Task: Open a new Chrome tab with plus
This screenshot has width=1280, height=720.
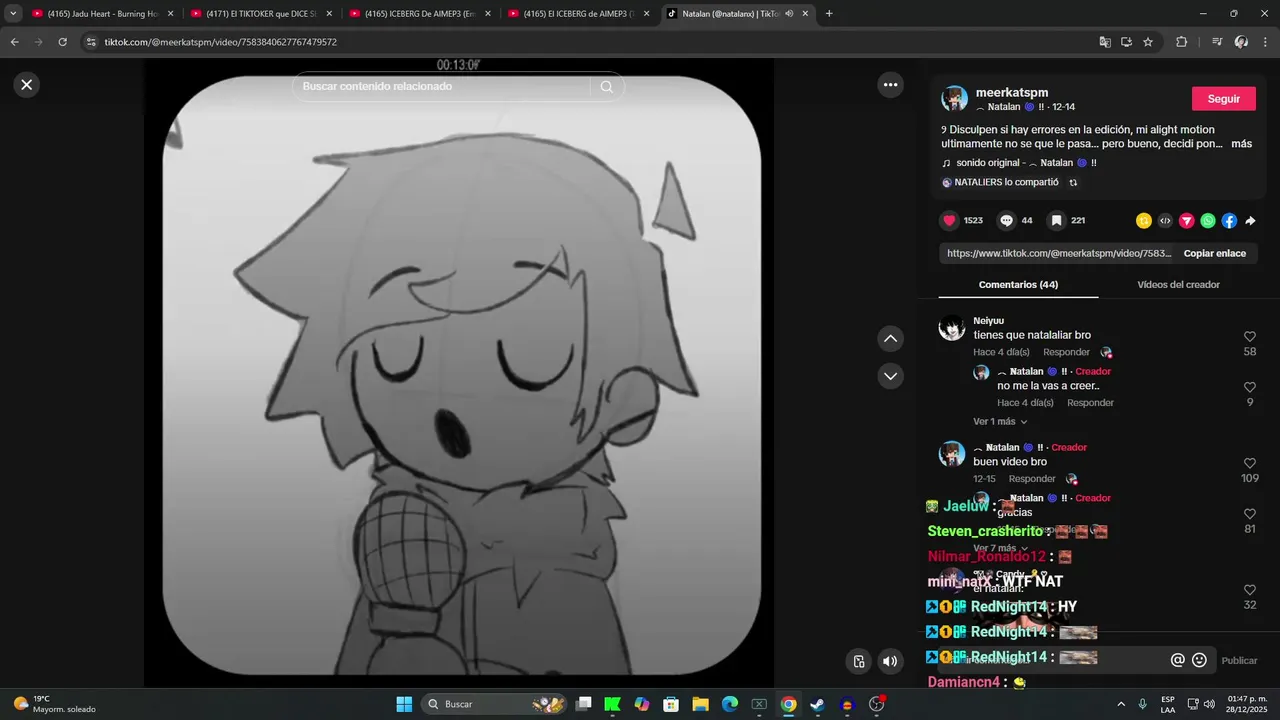Action: pyautogui.click(x=829, y=14)
